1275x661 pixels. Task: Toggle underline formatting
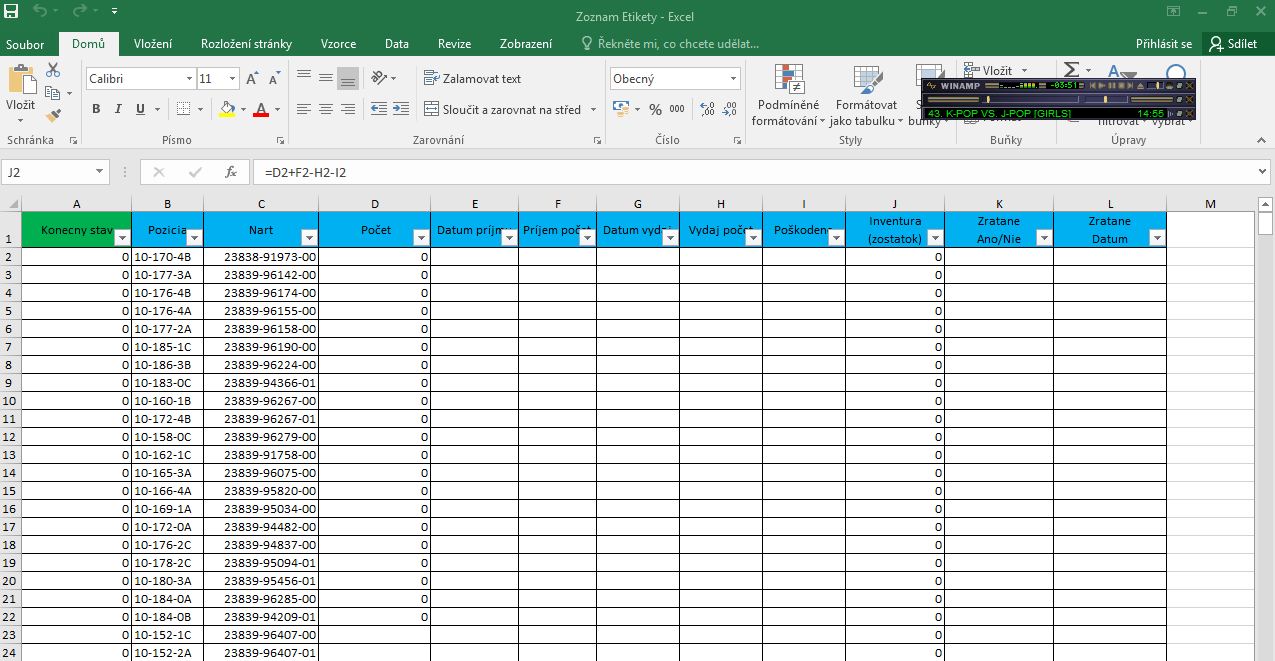[x=140, y=109]
